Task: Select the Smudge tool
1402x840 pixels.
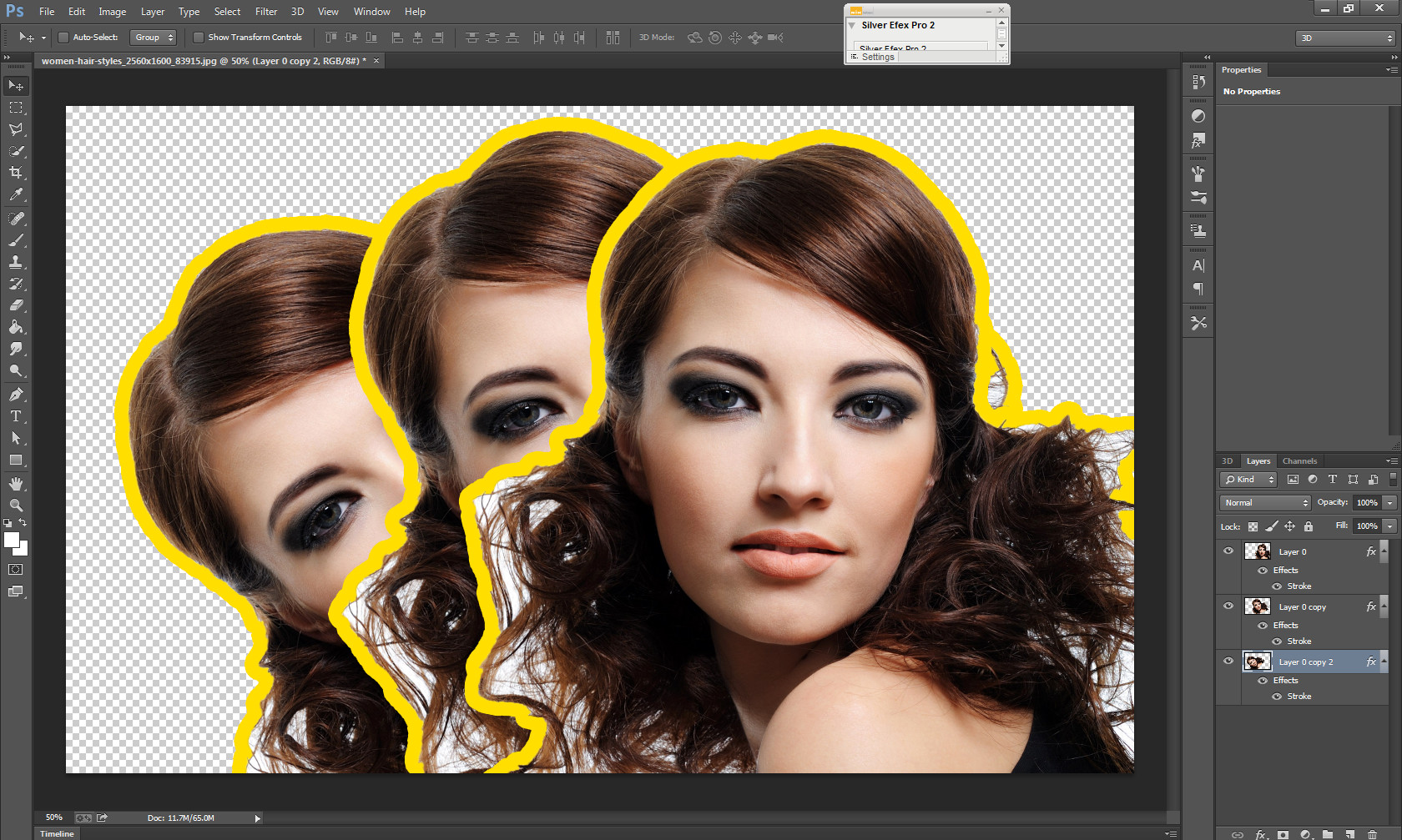Action: (16, 349)
